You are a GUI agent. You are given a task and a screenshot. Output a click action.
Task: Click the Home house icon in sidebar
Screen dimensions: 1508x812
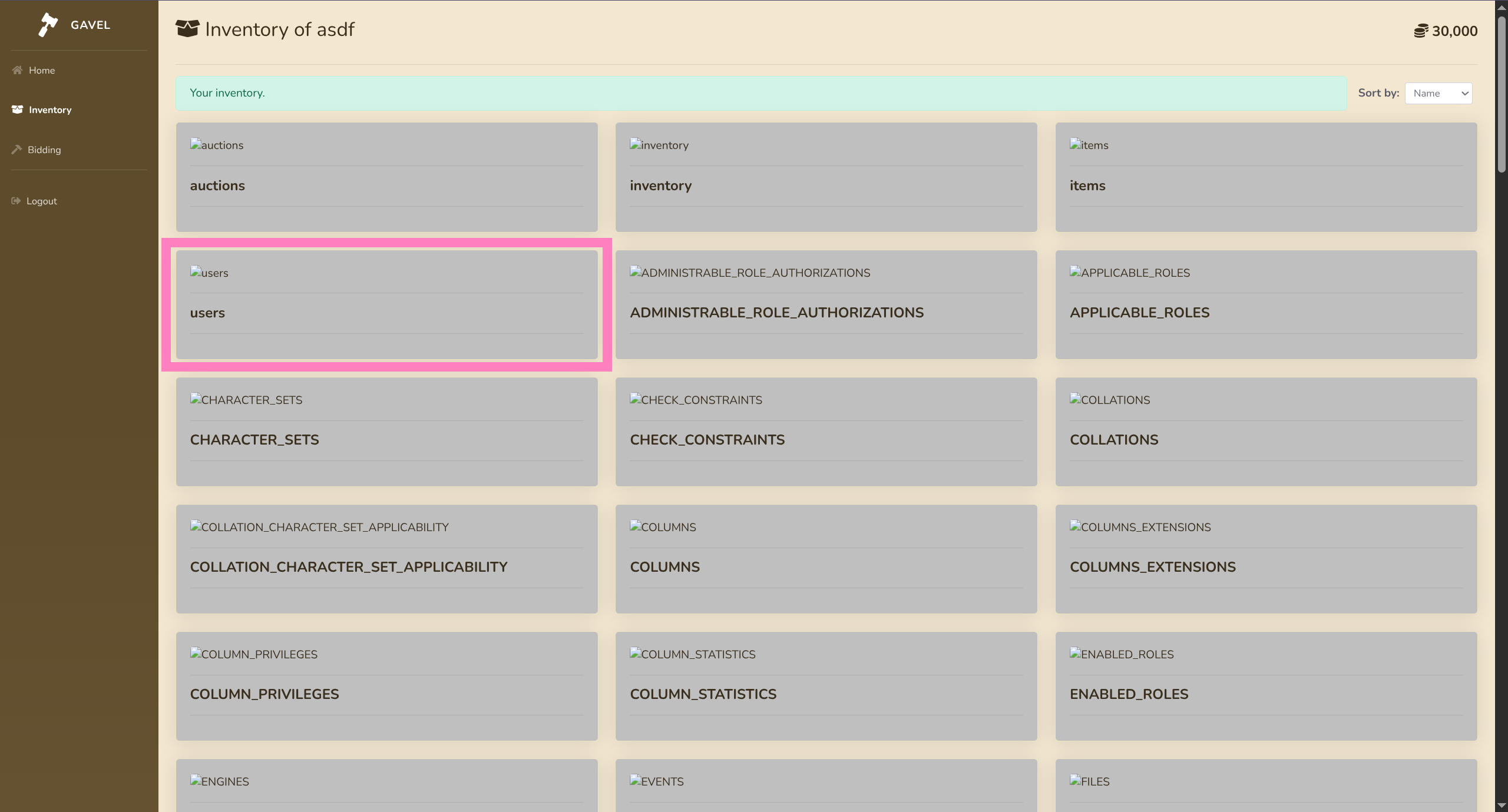tap(17, 70)
